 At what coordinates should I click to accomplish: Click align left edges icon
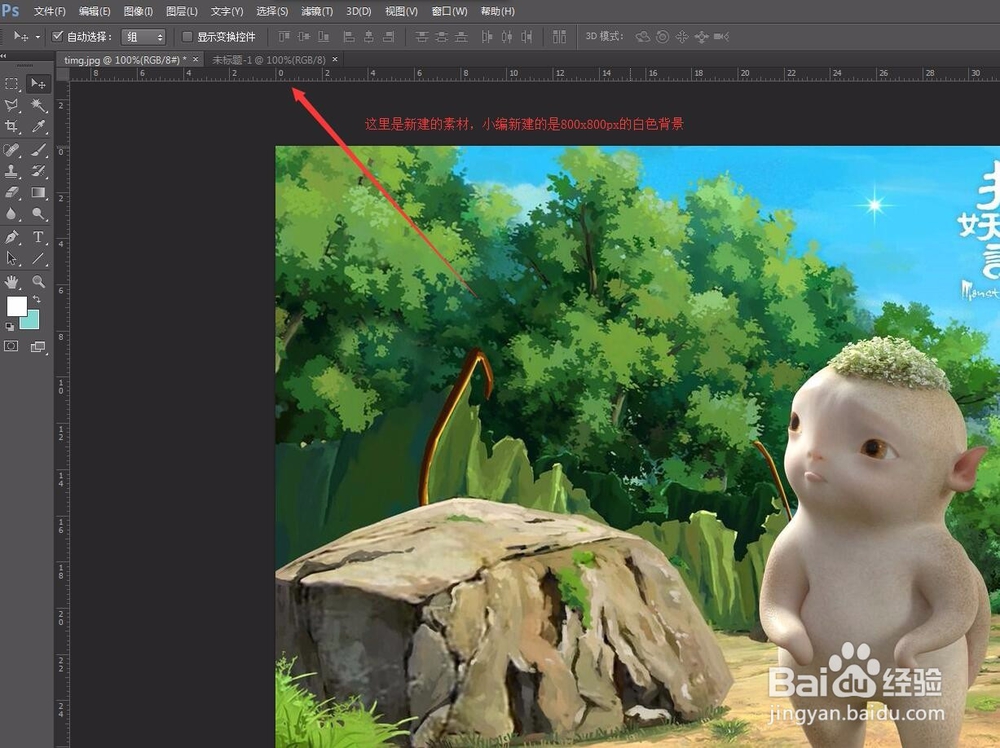(349, 37)
